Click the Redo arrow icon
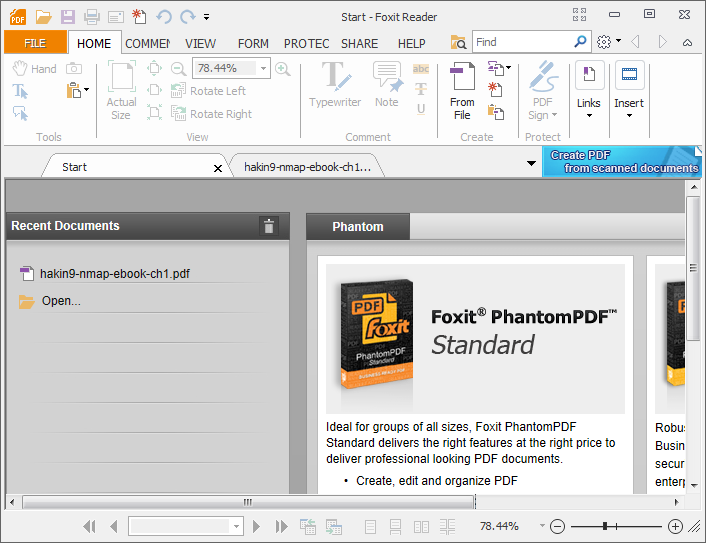 coord(187,17)
